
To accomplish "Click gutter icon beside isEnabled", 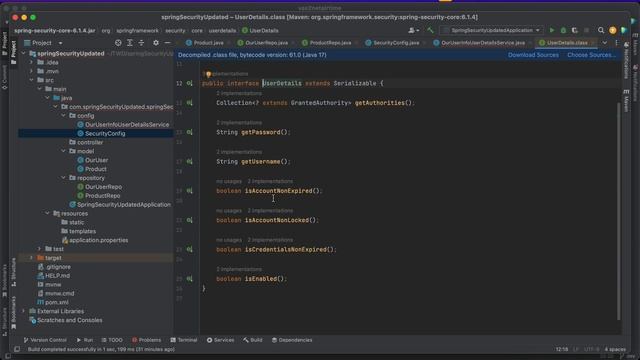I will [x=189, y=279].
